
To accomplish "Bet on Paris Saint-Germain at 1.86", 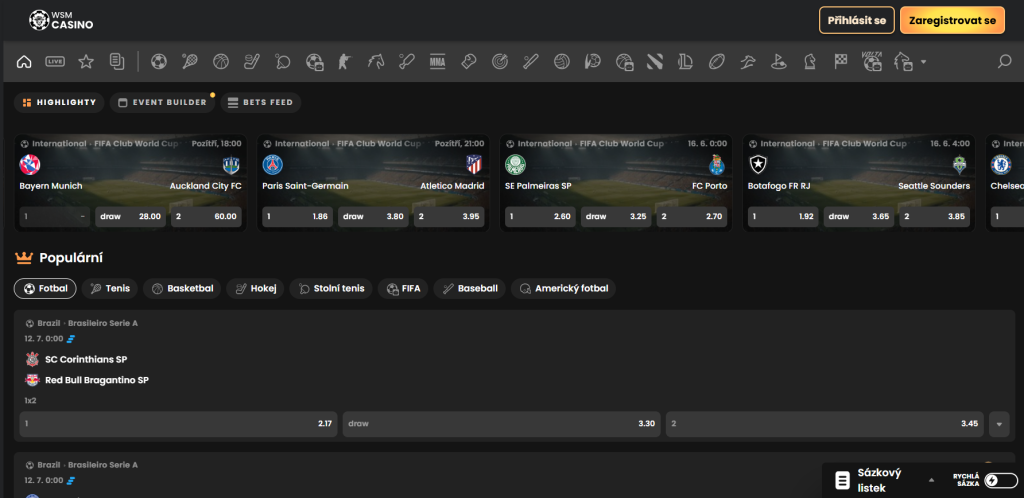I will click(298, 217).
